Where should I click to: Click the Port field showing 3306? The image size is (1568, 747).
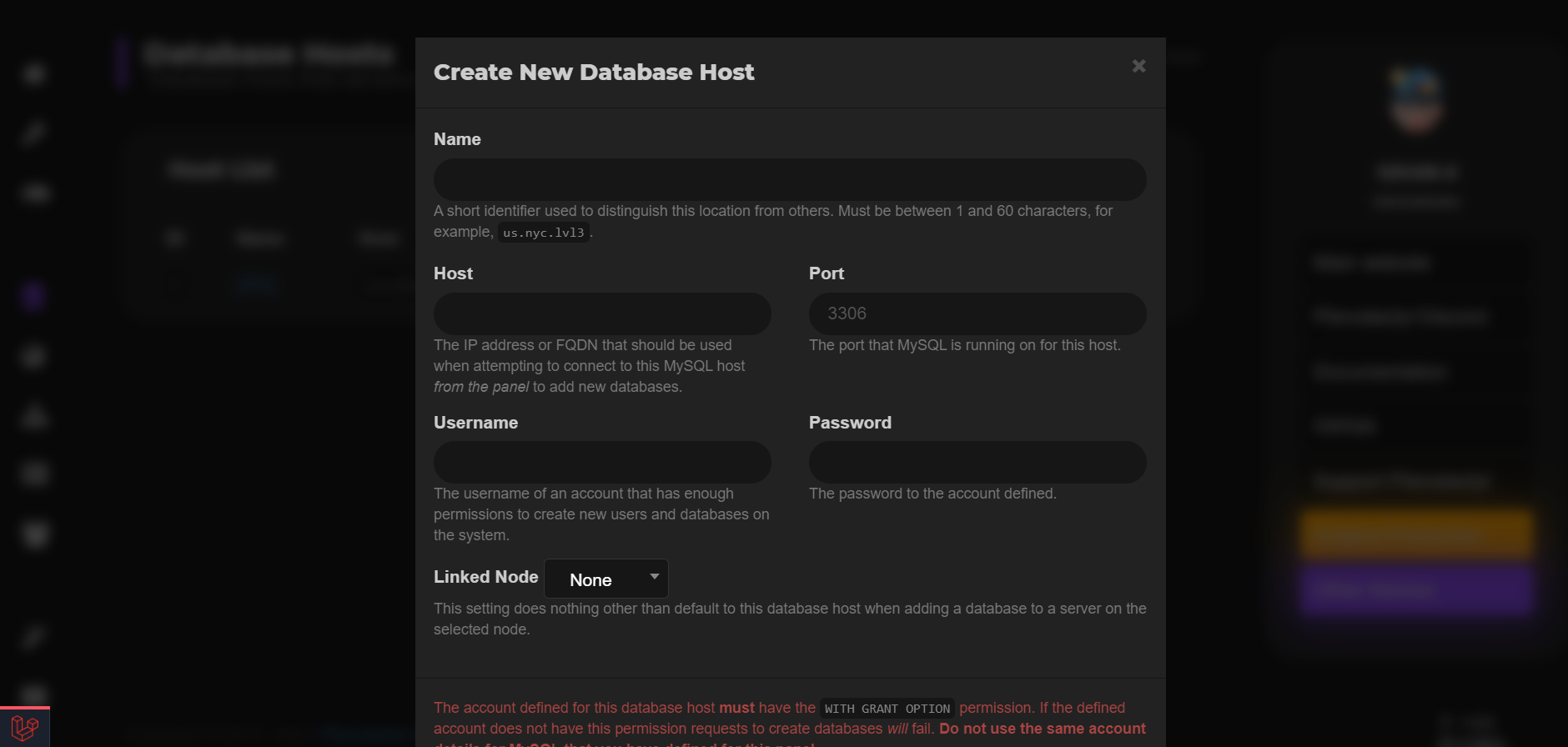977,313
